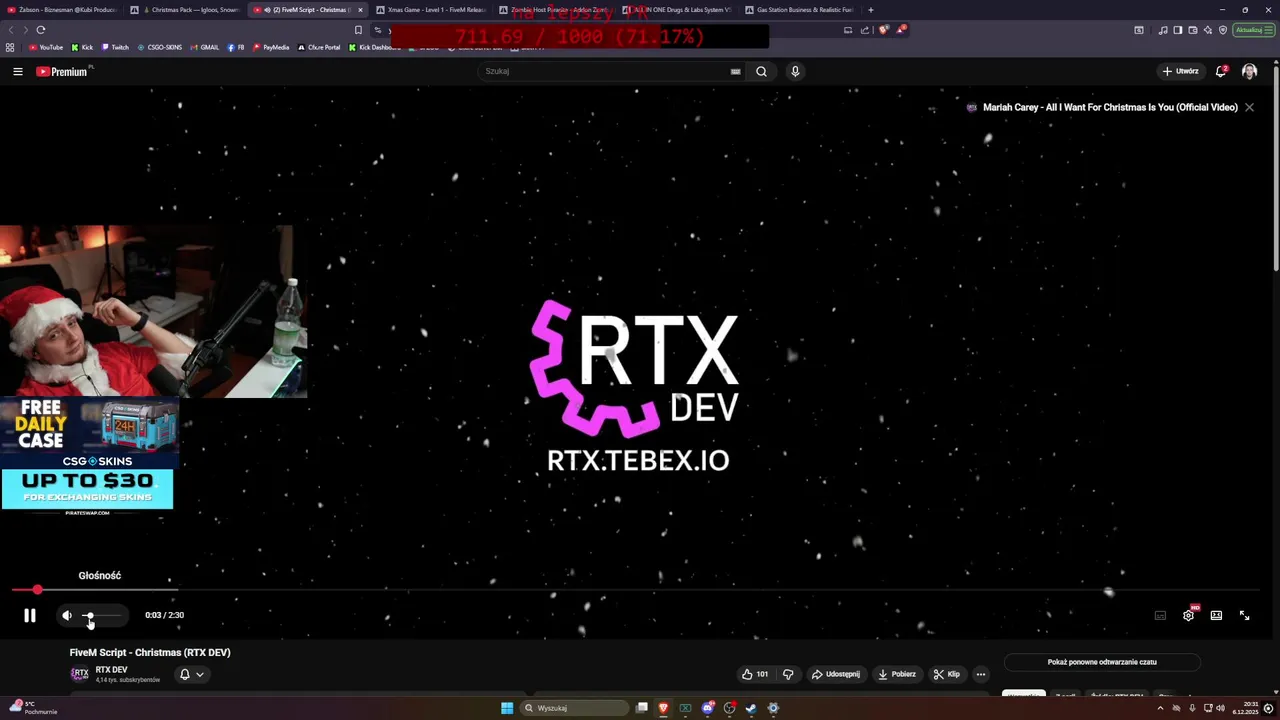Go to YouTube Premium home logo
1280x720 pixels.
(x=62, y=71)
